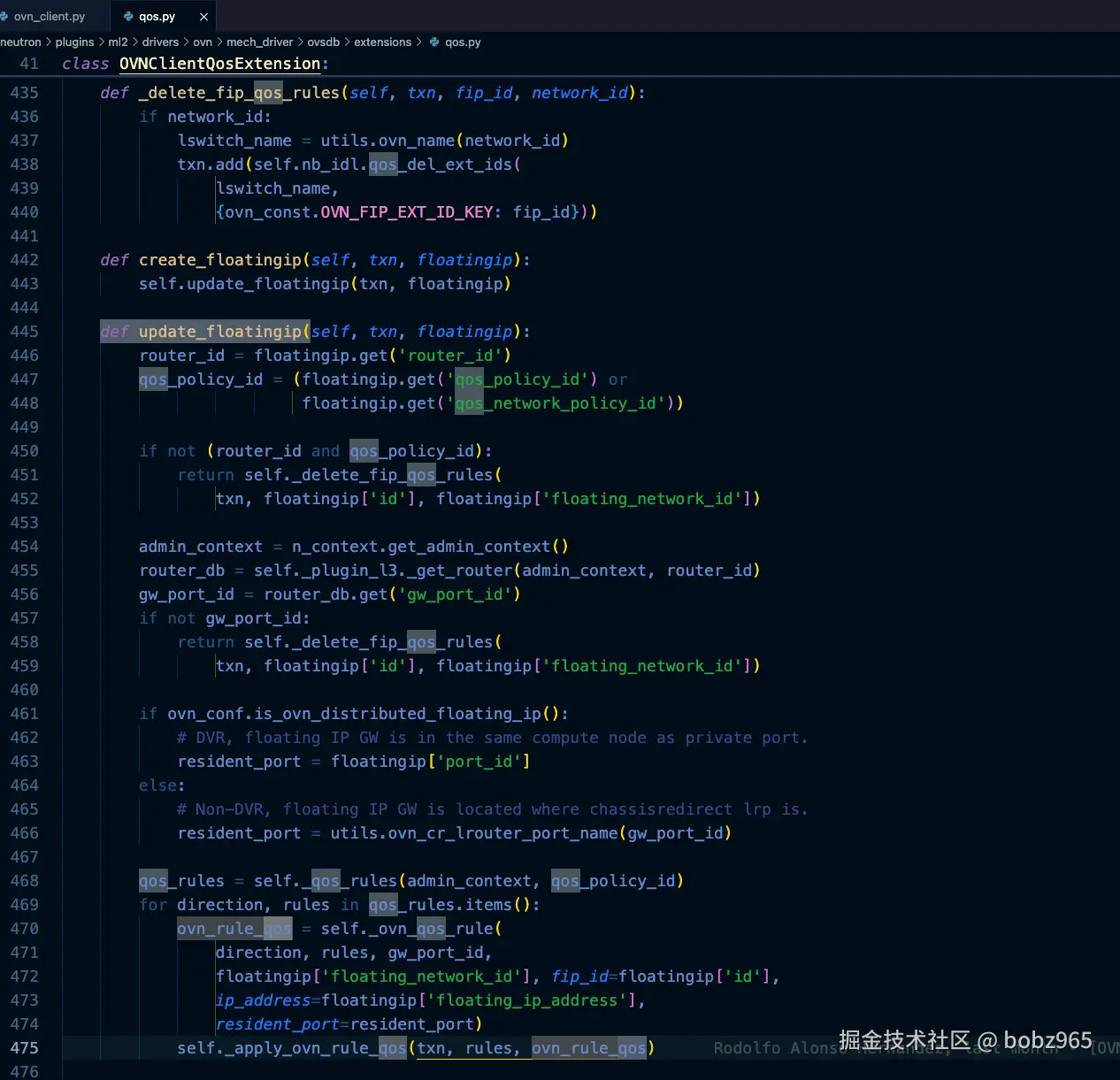This screenshot has width=1120, height=1080.
Task: Open the plugins breadcrumb segment
Action: (x=74, y=42)
